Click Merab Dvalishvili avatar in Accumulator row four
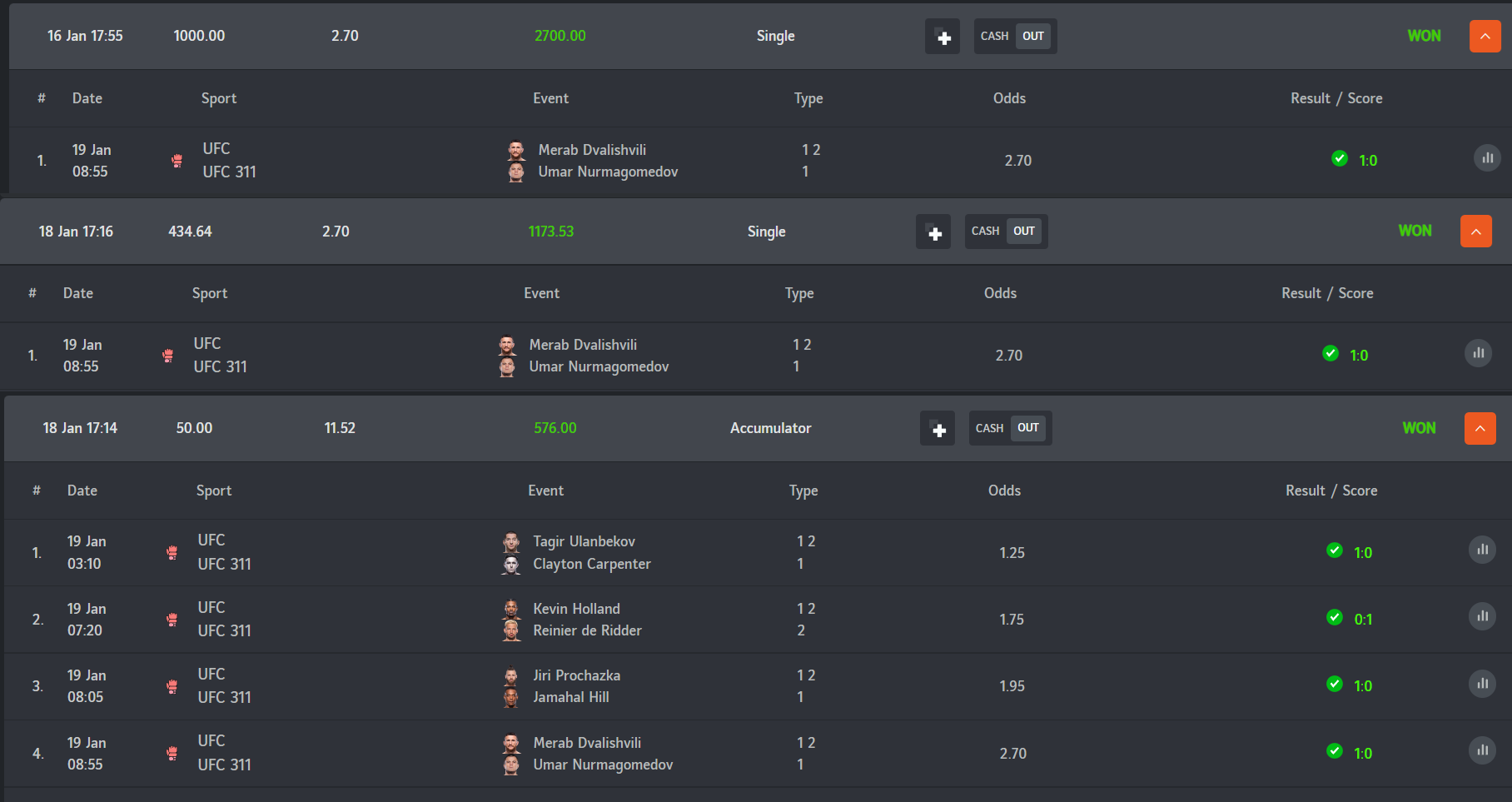Viewport: 1512px width, 802px height. point(511,742)
